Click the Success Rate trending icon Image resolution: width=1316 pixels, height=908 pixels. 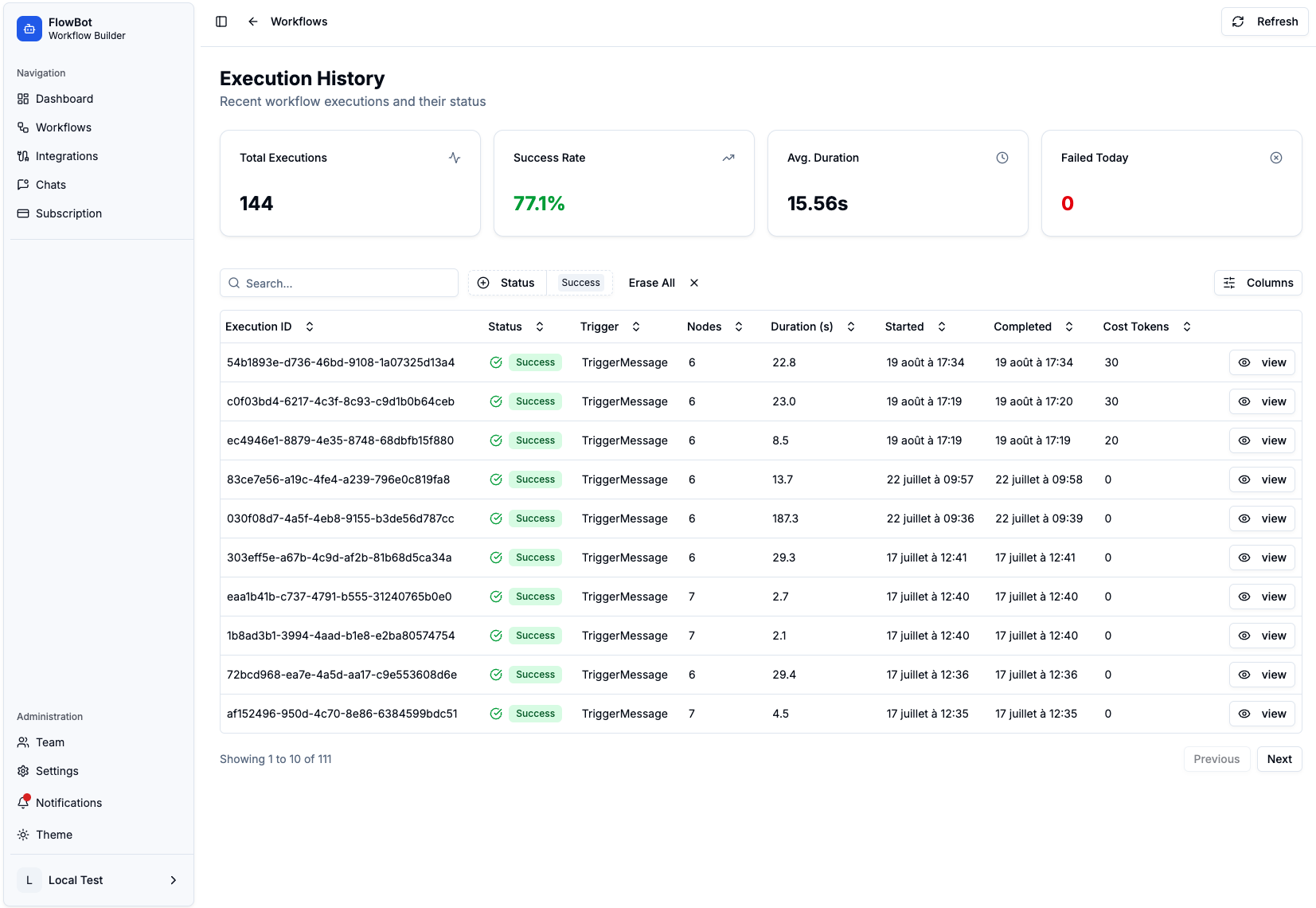click(728, 158)
